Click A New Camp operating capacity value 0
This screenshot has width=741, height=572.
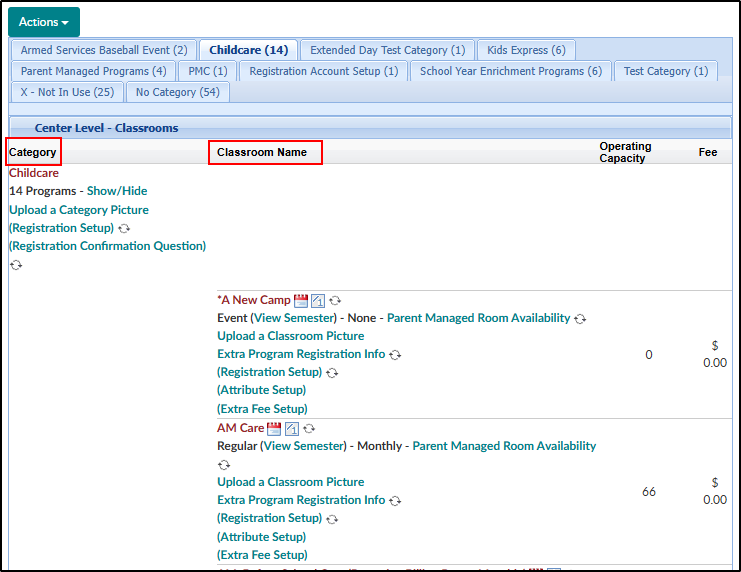tap(649, 355)
